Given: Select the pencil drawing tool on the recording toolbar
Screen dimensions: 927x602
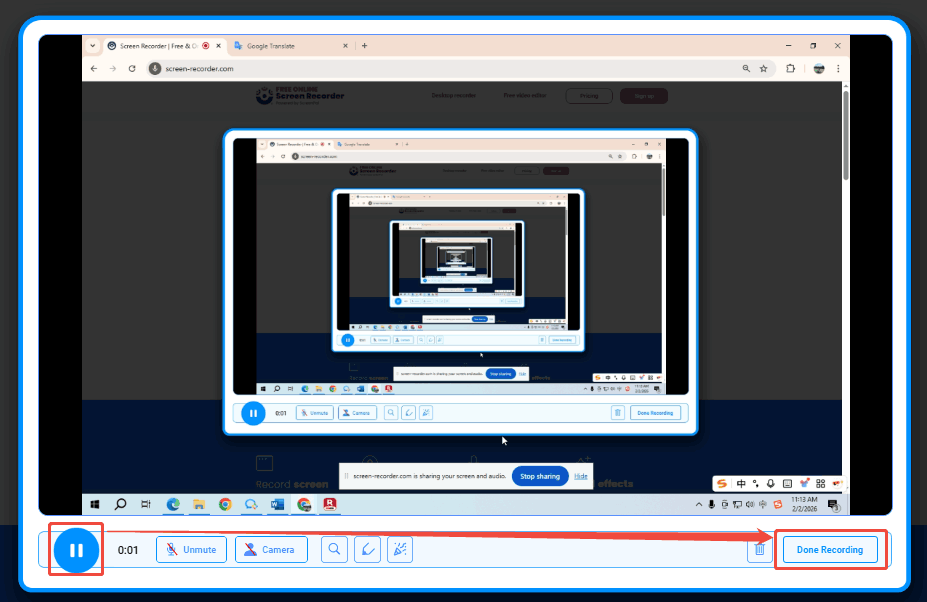Looking at the screenshot, I should (367, 549).
